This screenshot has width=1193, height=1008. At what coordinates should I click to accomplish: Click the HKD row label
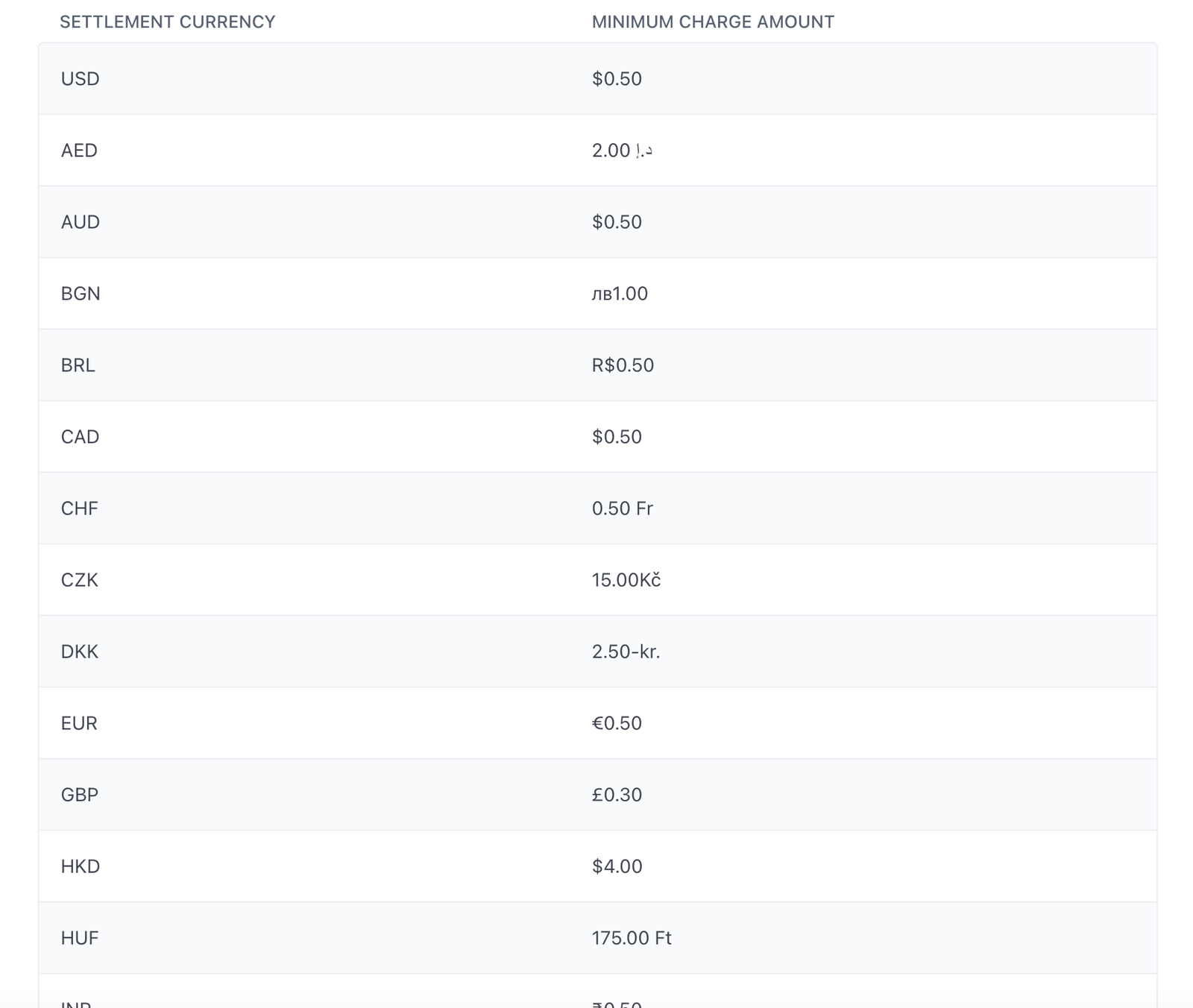point(80,866)
